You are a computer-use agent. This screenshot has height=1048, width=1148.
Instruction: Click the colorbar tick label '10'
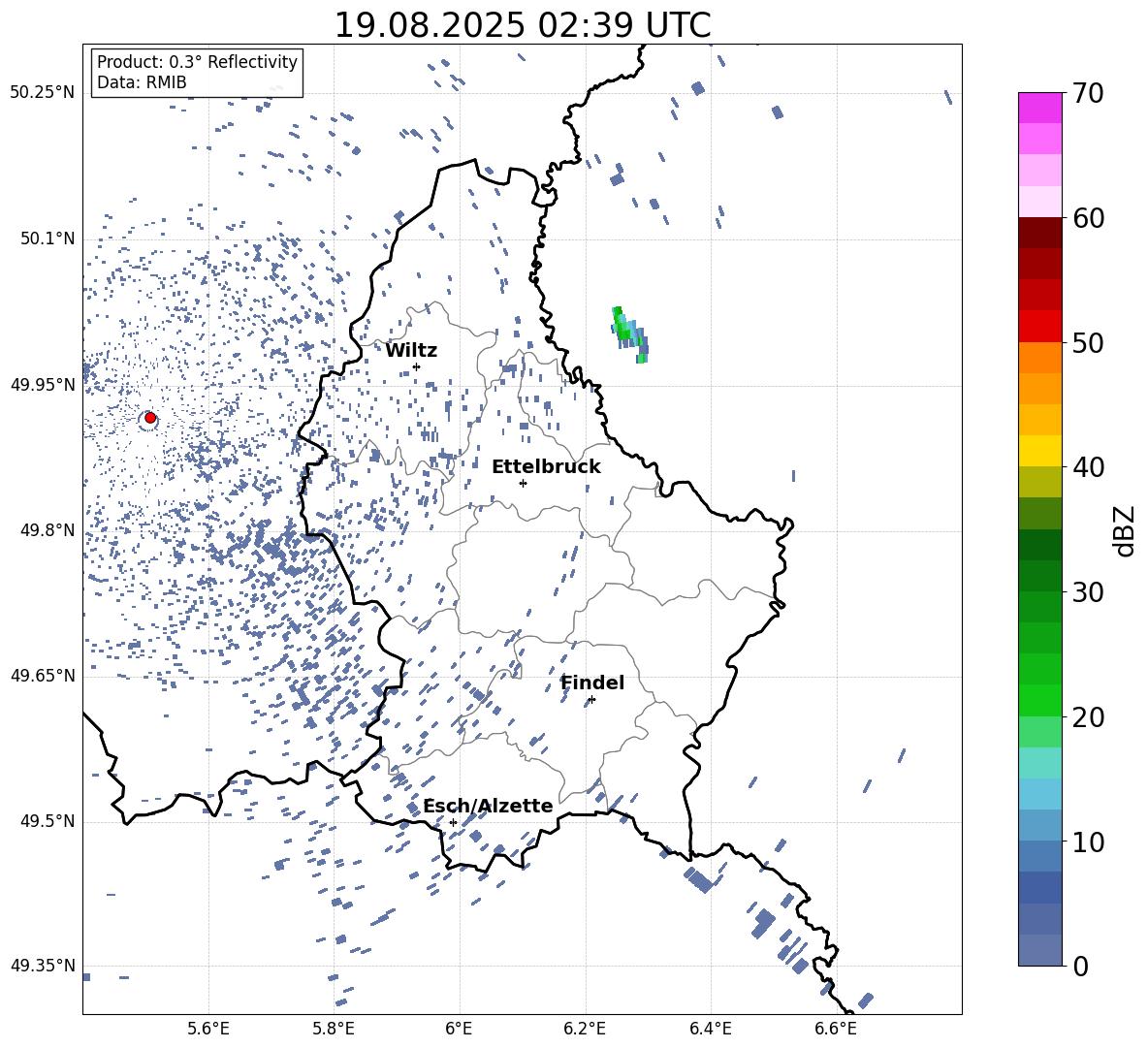[x=1088, y=842]
